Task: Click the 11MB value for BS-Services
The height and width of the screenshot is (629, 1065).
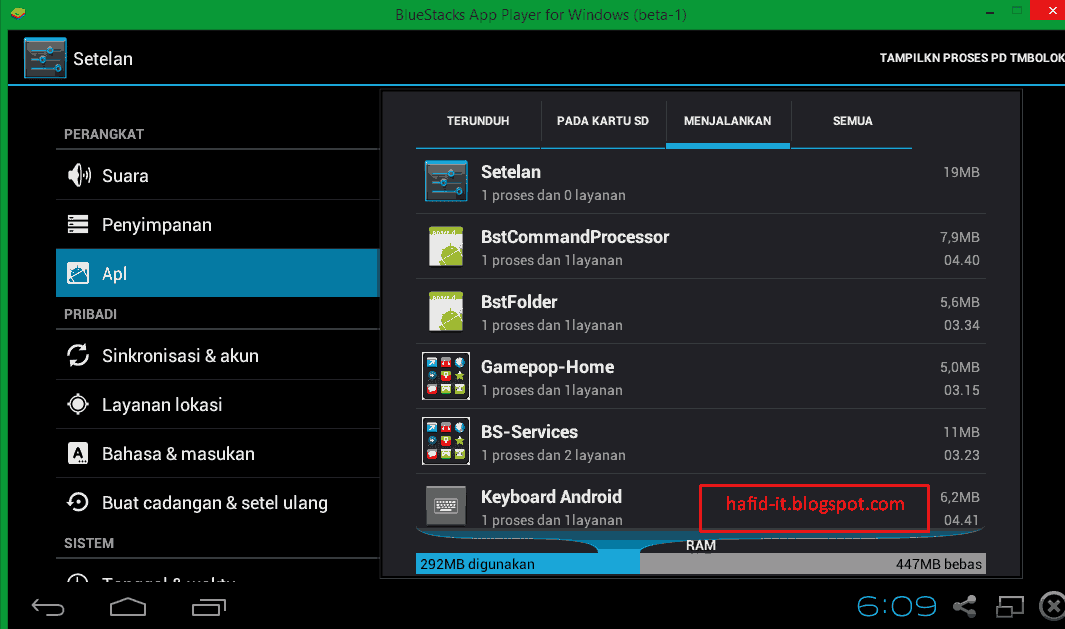Action: tap(961, 432)
